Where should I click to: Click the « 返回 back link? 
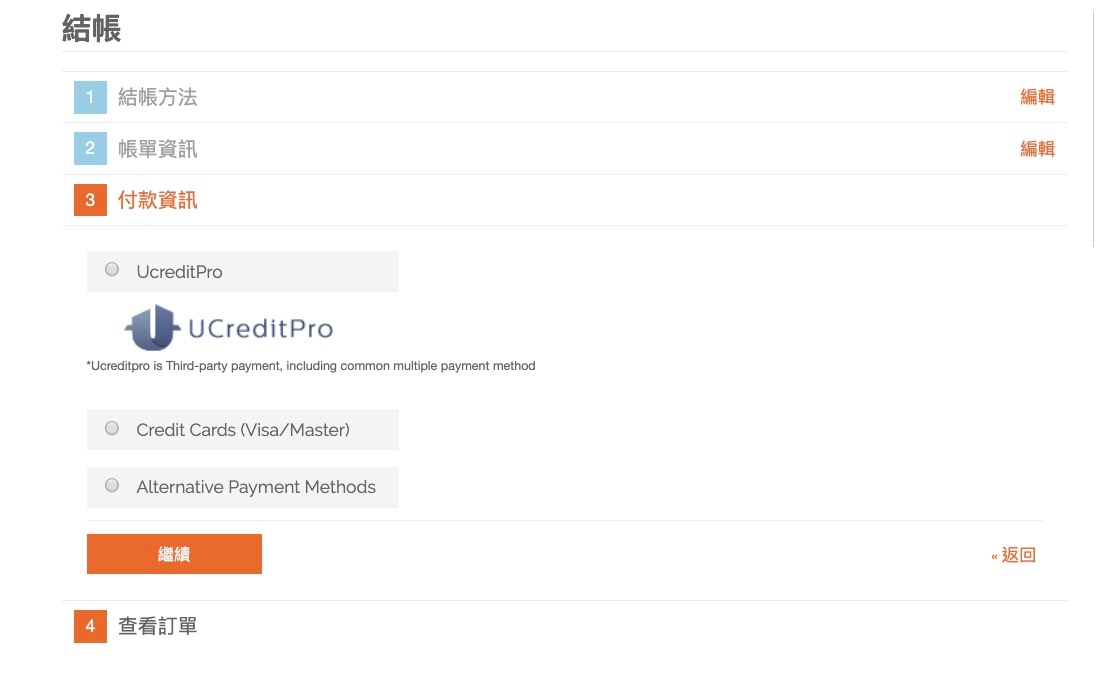(1013, 555)
